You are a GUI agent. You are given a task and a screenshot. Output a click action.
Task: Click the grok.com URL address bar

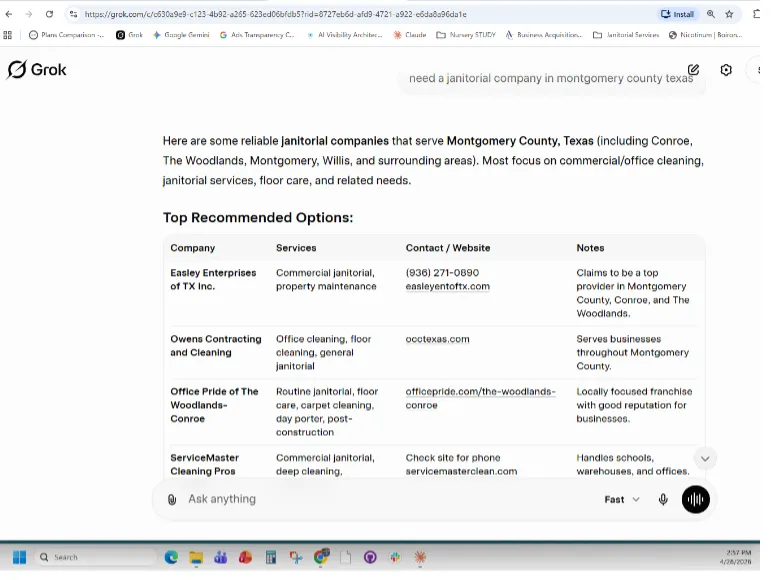[275, 14]
